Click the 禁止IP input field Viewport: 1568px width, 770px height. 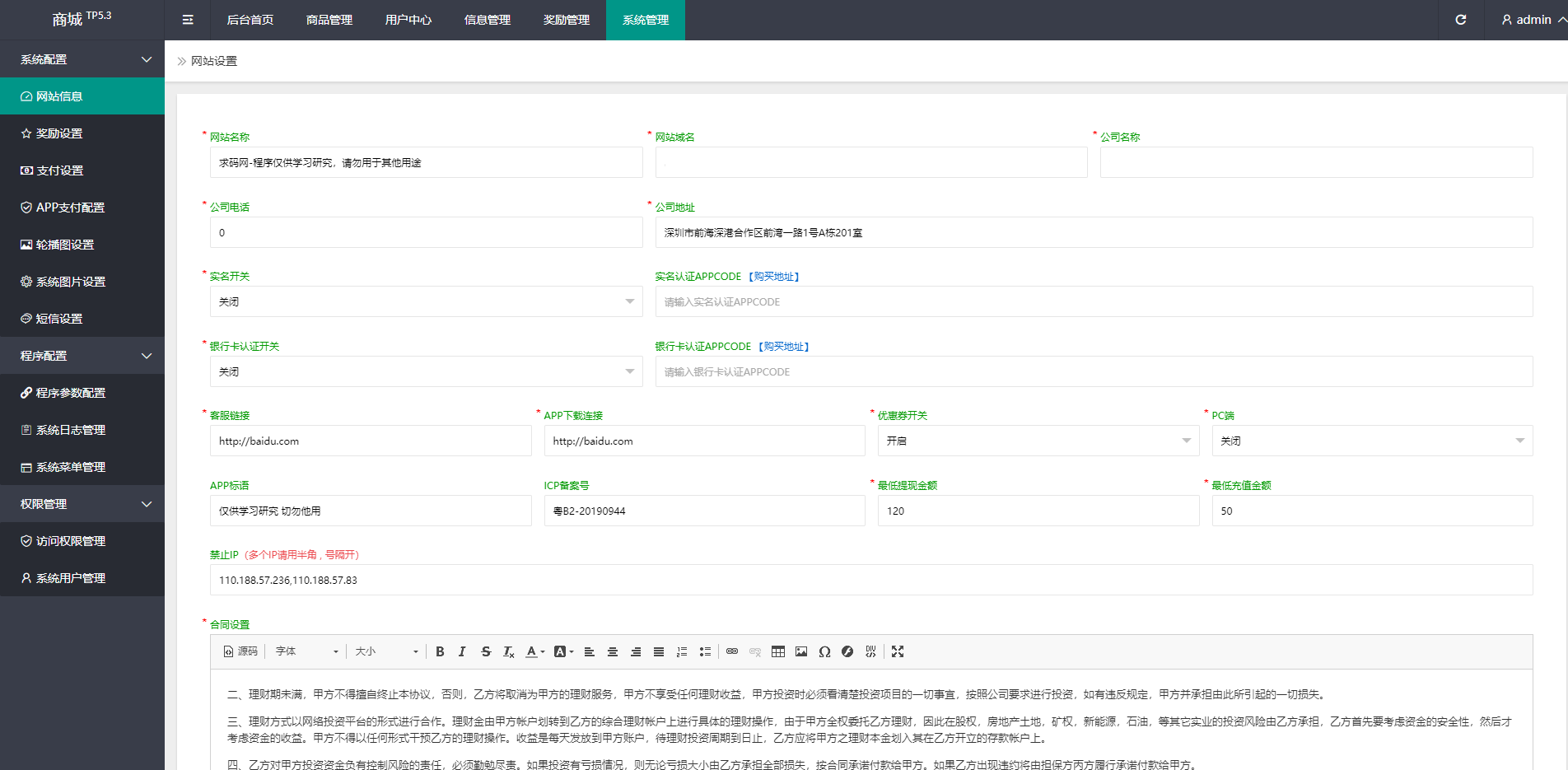click(x=870, y=580)
